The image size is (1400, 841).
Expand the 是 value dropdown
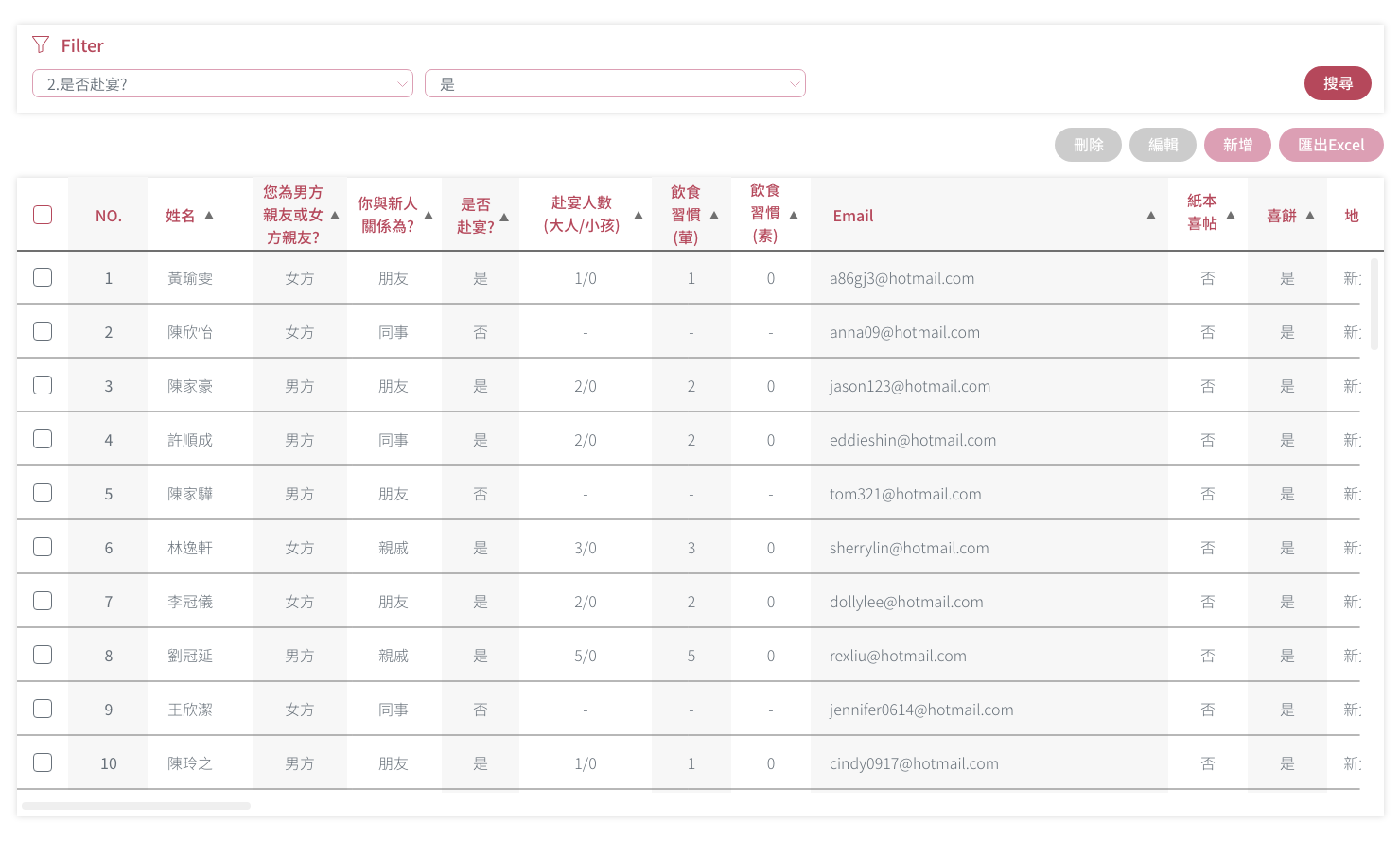615,83
